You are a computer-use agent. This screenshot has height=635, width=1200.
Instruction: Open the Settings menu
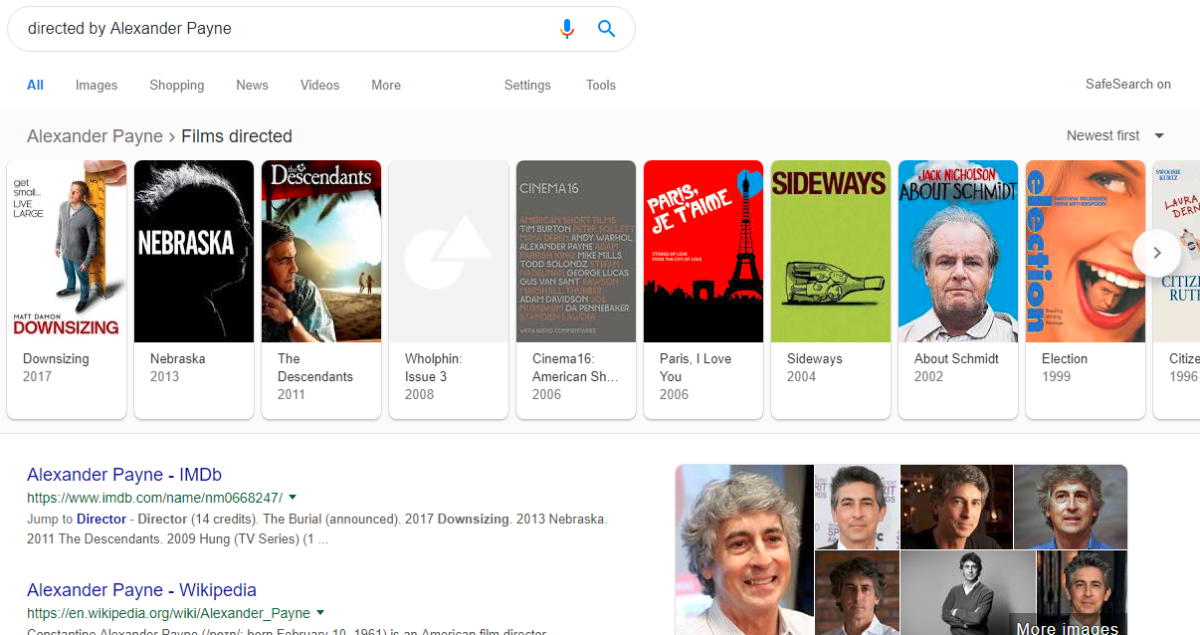tap(528, 85)
